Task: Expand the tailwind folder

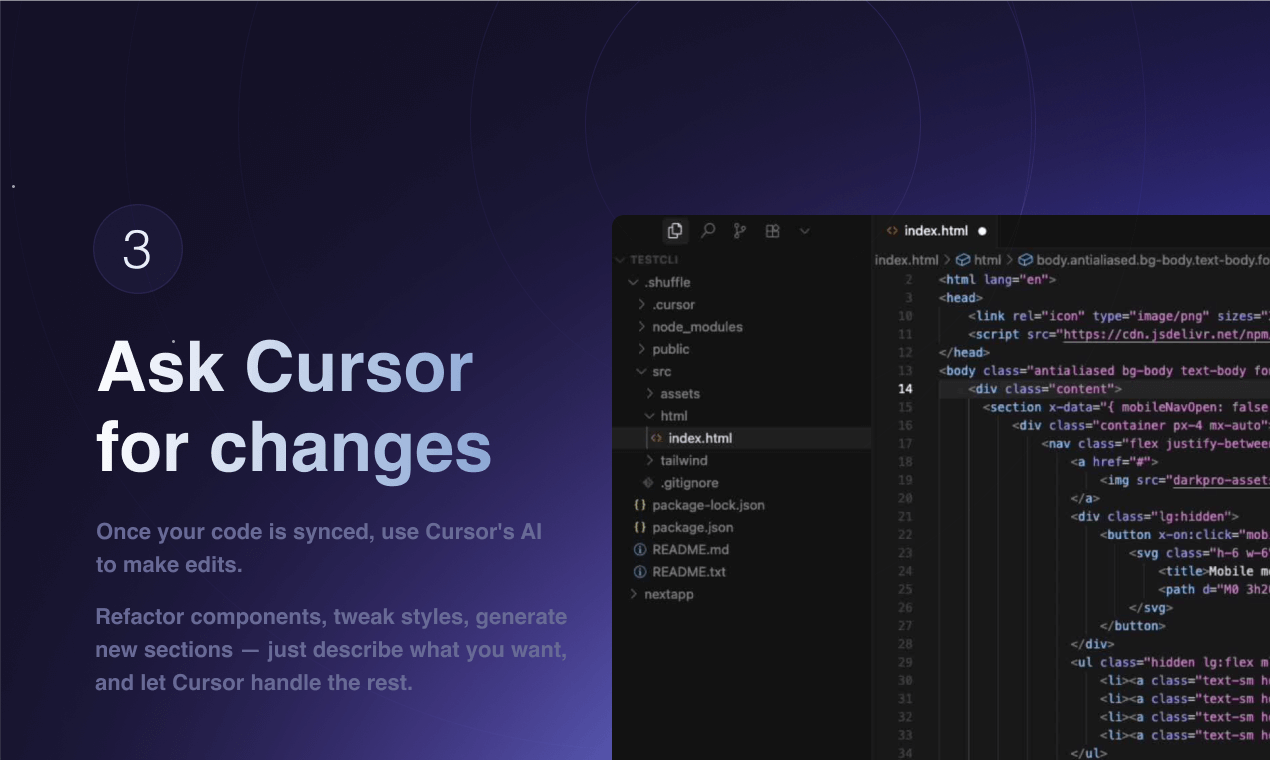Action: point(650,460)
